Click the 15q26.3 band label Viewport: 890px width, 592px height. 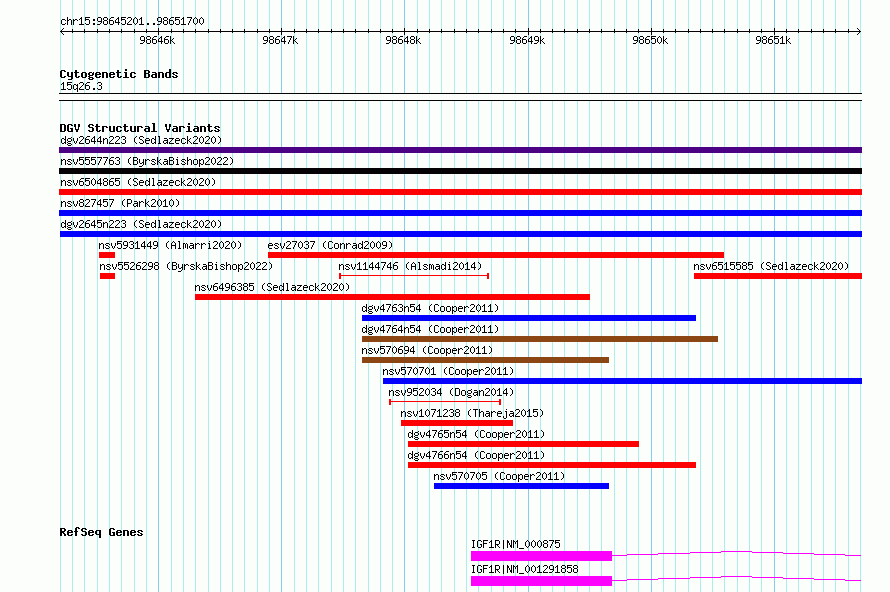pyautogui.click(x=81, y=86)
